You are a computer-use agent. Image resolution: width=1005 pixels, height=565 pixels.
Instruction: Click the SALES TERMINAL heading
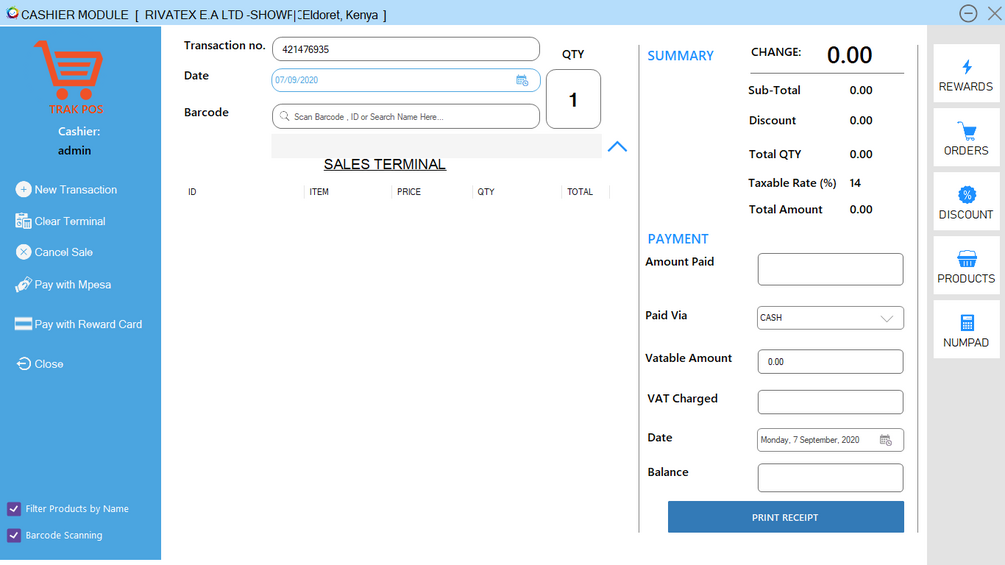[385, 165]
